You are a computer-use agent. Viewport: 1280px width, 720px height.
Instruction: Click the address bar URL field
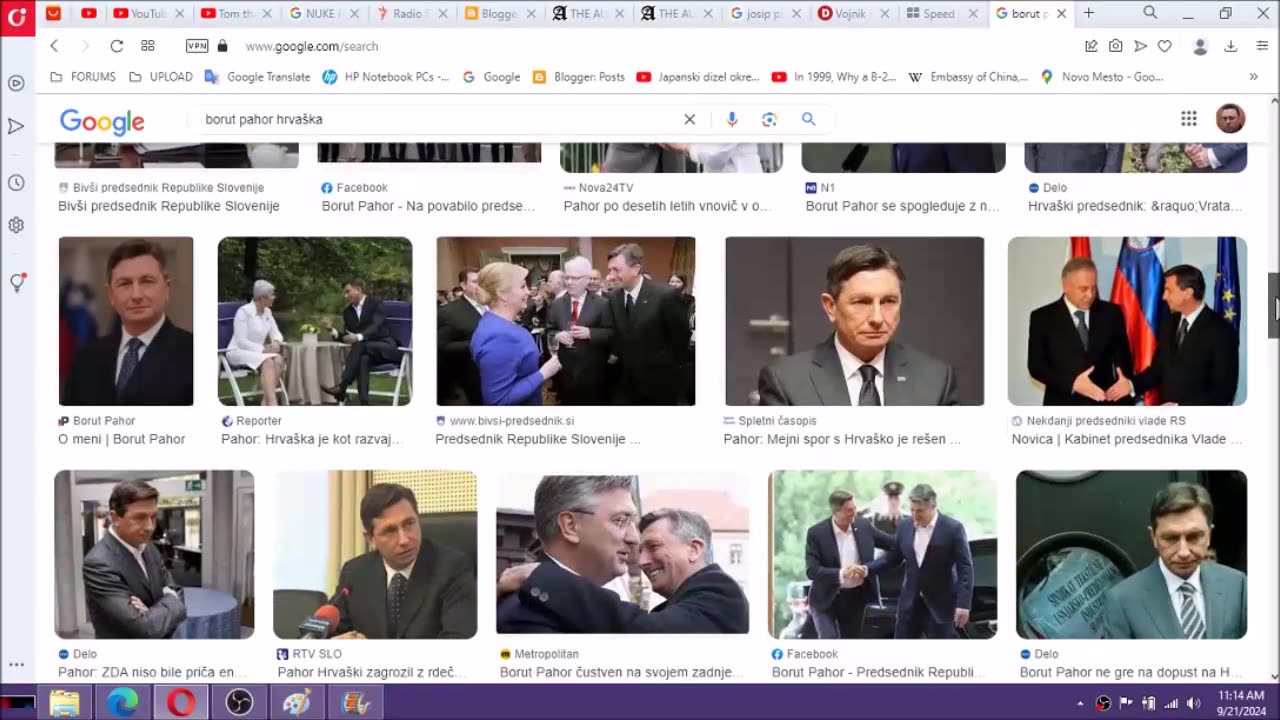pos(311,46)
